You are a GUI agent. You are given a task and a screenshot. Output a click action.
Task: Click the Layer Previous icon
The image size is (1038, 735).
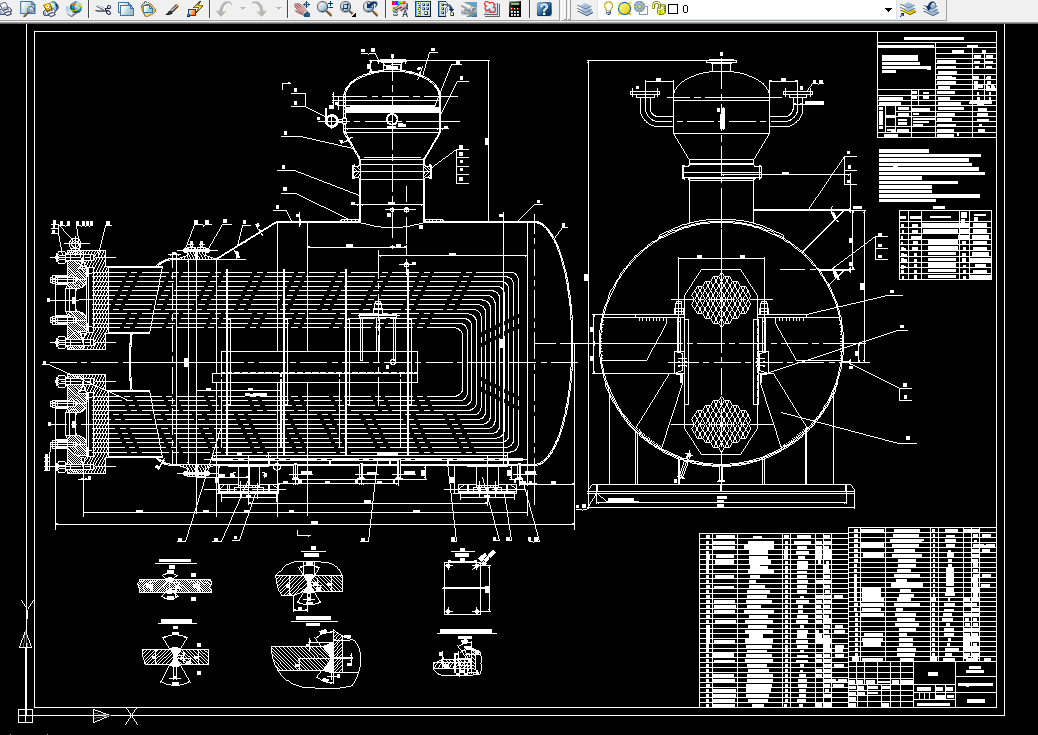click(x=931, y=9)
